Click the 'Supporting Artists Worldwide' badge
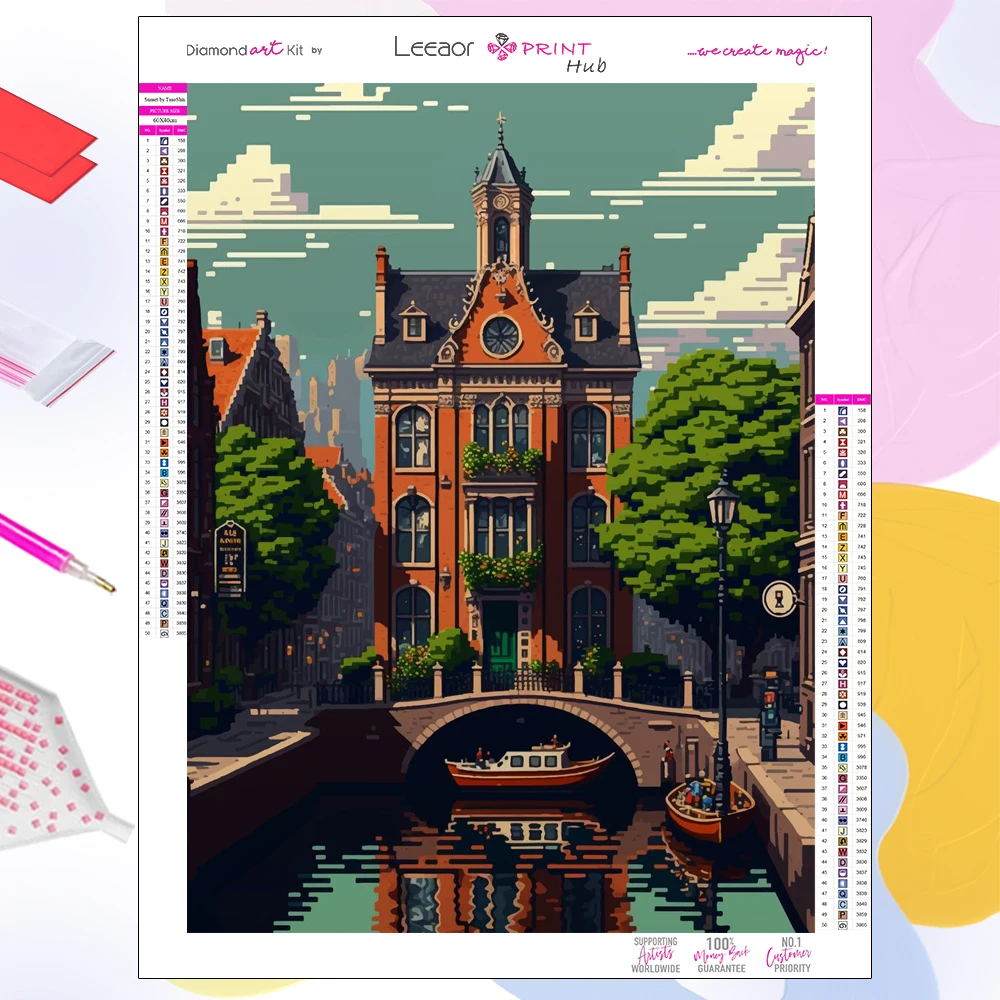 coord(656,955)
